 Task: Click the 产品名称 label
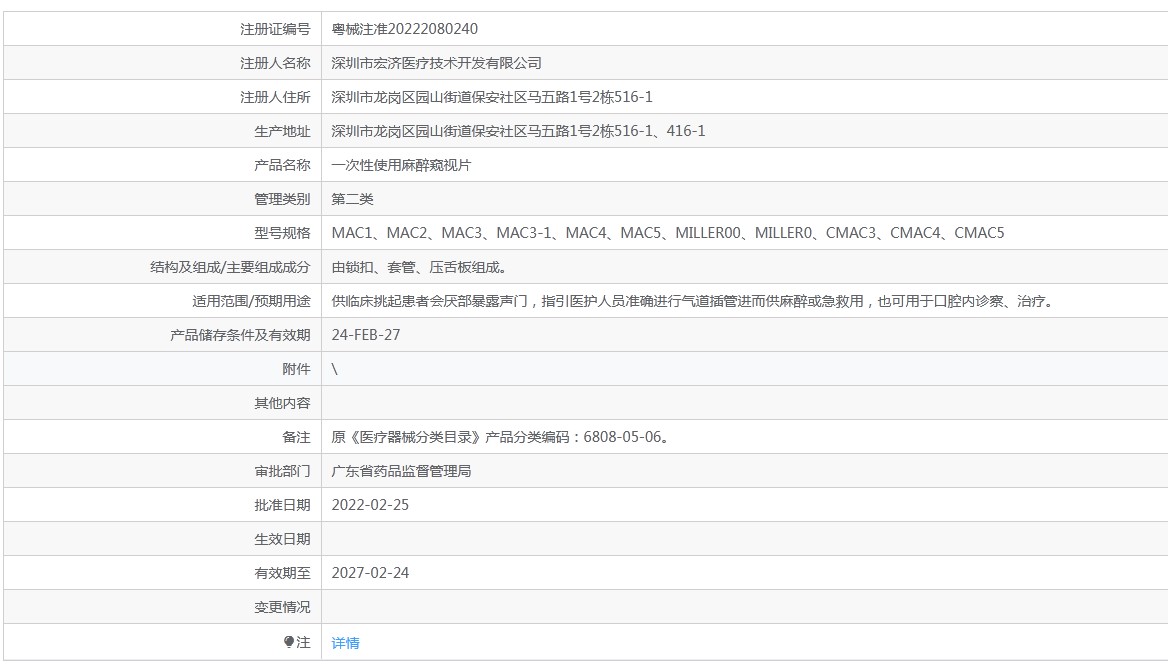[282, 165]
